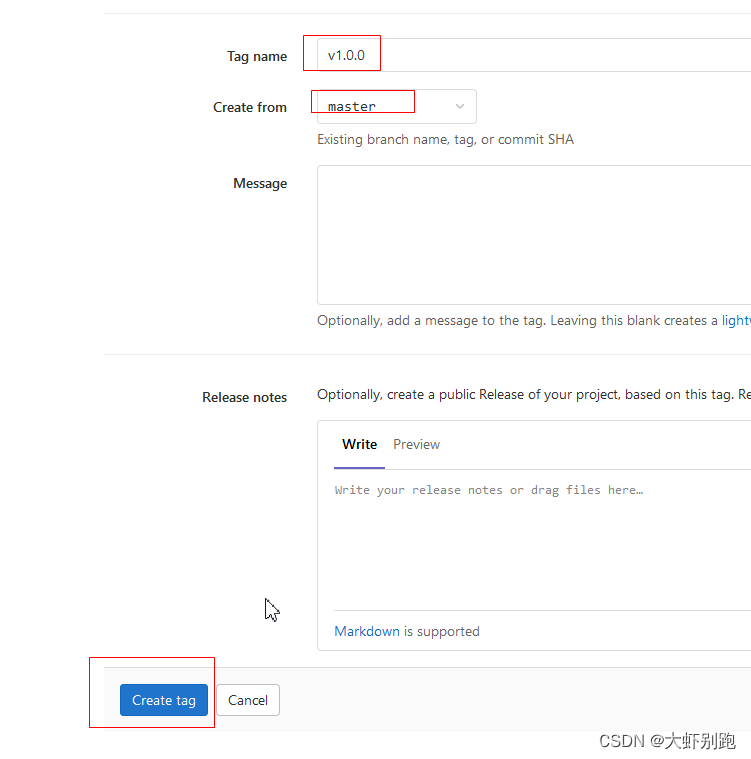Click the Create tag button
The height and width of the screenshot is (759, 751).
[164, 700]
